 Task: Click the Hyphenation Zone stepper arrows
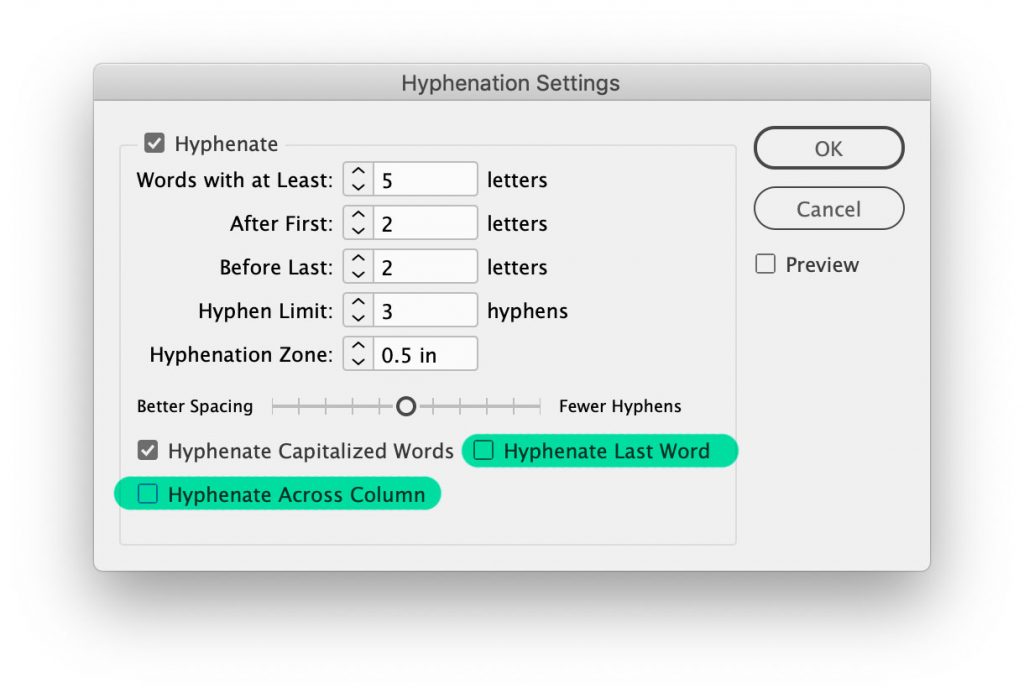(x=359, y=355)
